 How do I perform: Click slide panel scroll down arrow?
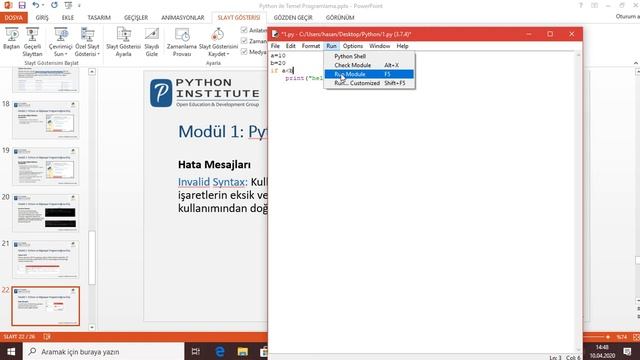coord(92,327)
